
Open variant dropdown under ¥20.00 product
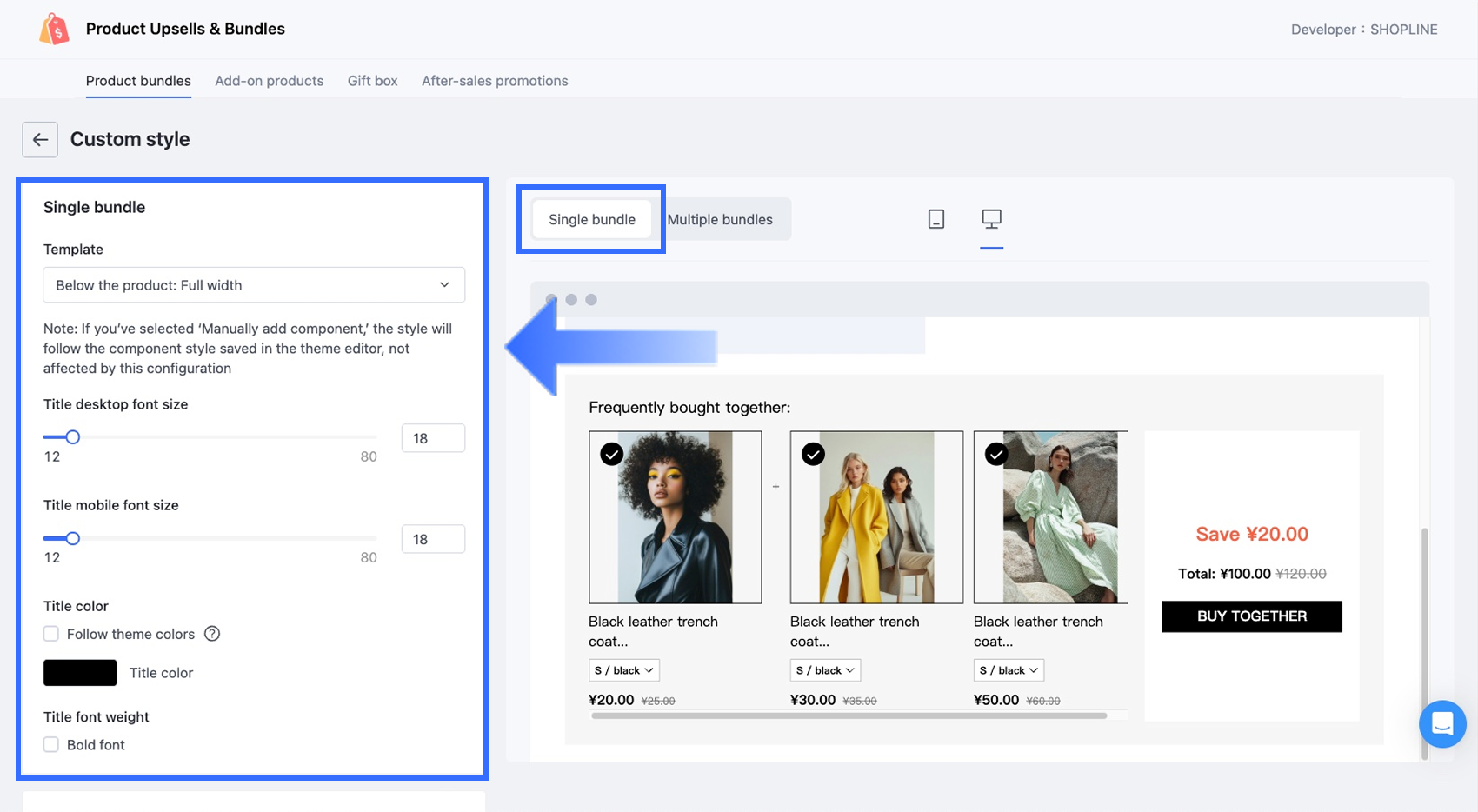(x=623, y=670)
